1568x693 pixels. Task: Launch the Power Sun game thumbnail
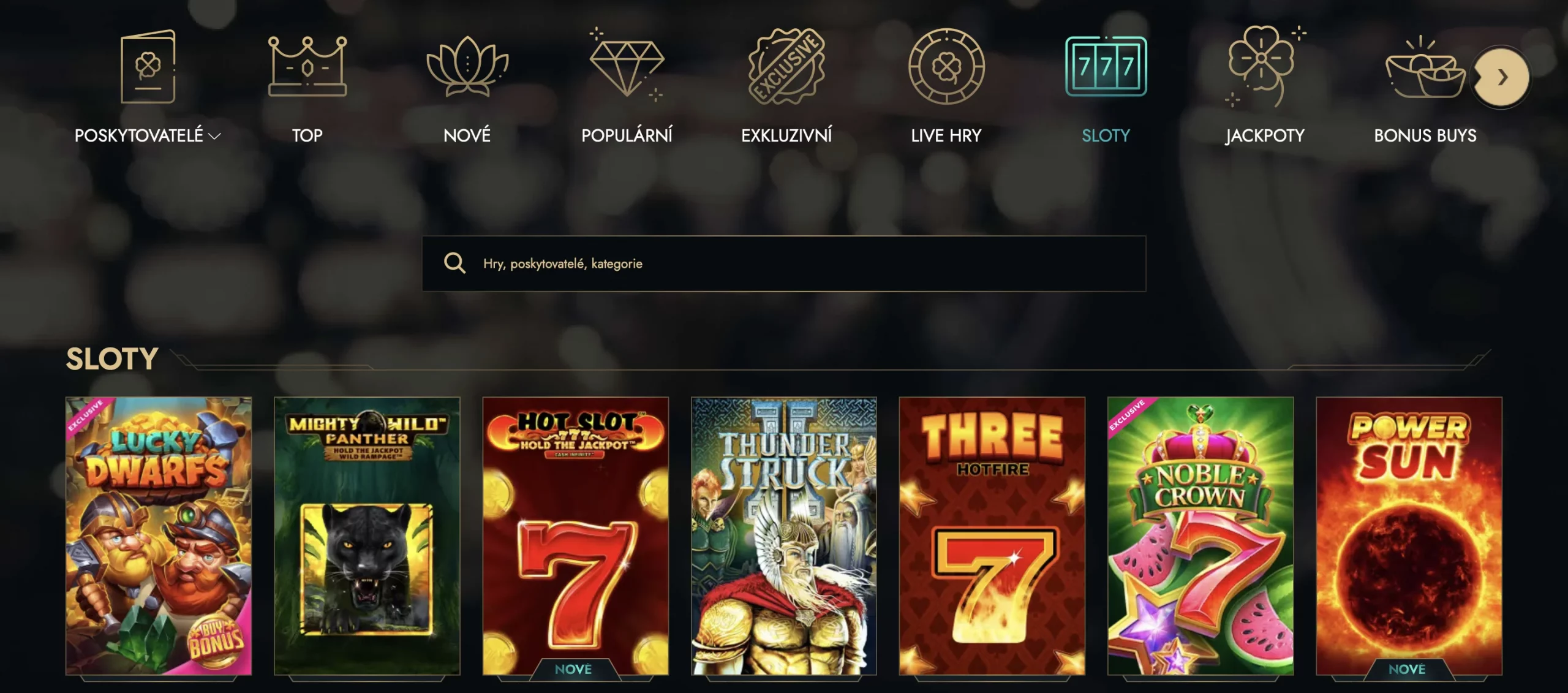(x=1409, y=536)
